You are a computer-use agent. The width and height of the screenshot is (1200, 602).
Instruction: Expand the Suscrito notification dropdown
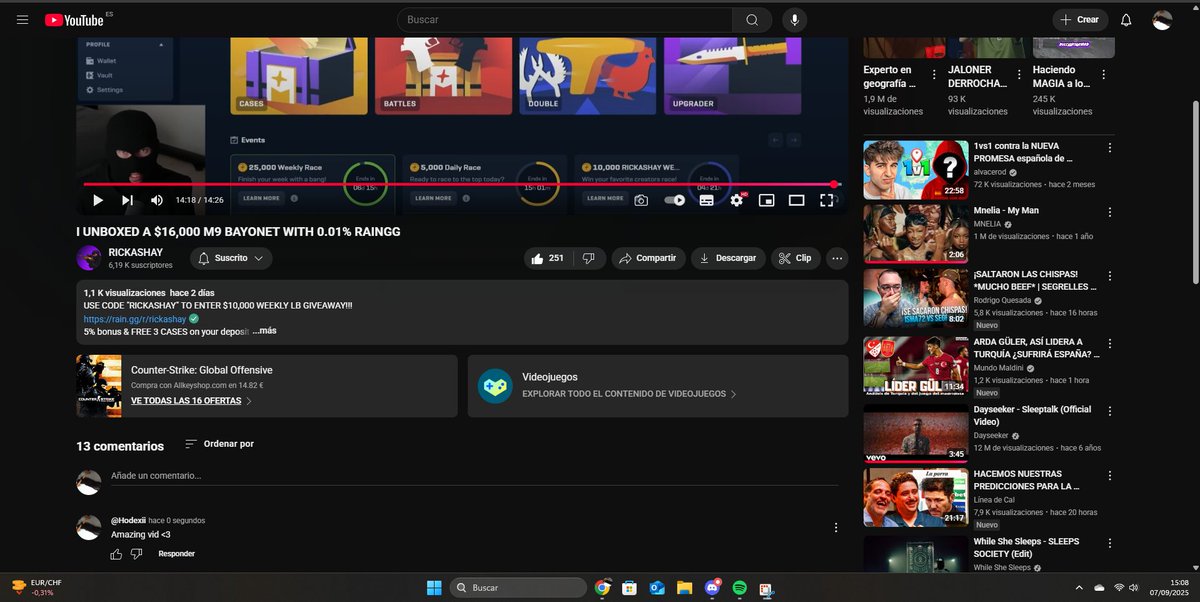click(231, 258)
